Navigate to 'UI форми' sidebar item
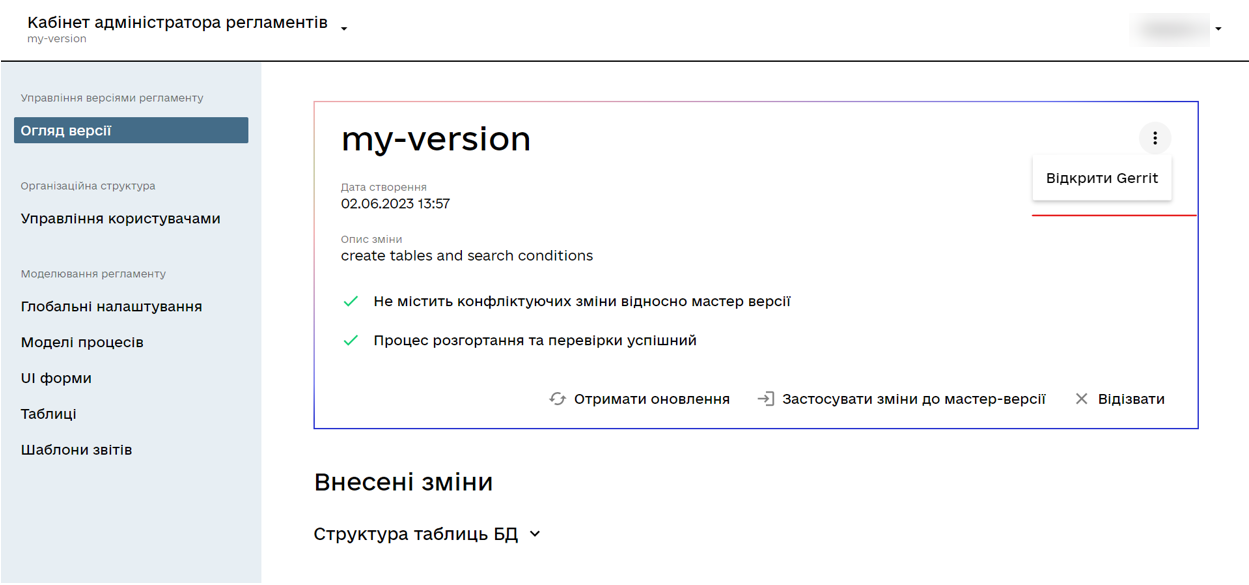The width and height of the screenshot is (1249, 585). click(x=56, y=378)
